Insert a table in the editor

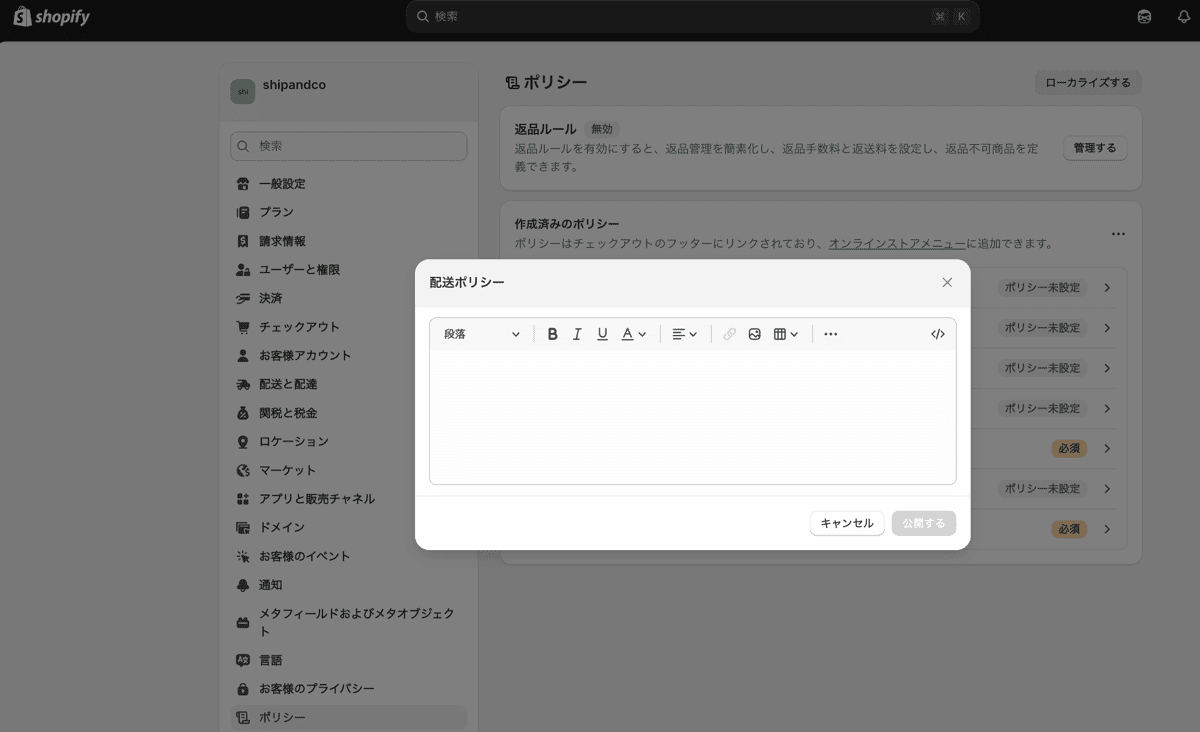click(781, 333)
